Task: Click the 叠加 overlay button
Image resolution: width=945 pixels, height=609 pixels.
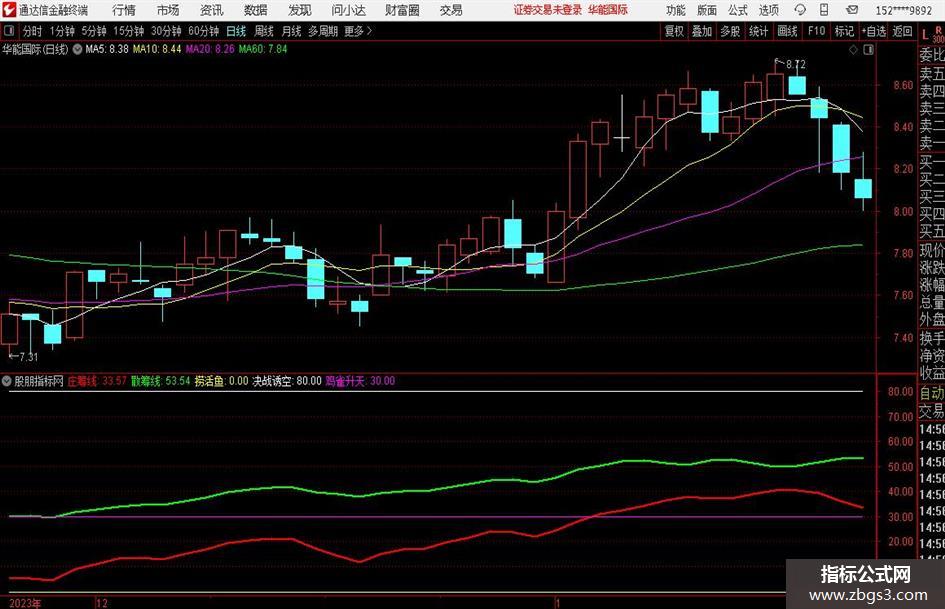Action: click(702, 31)
